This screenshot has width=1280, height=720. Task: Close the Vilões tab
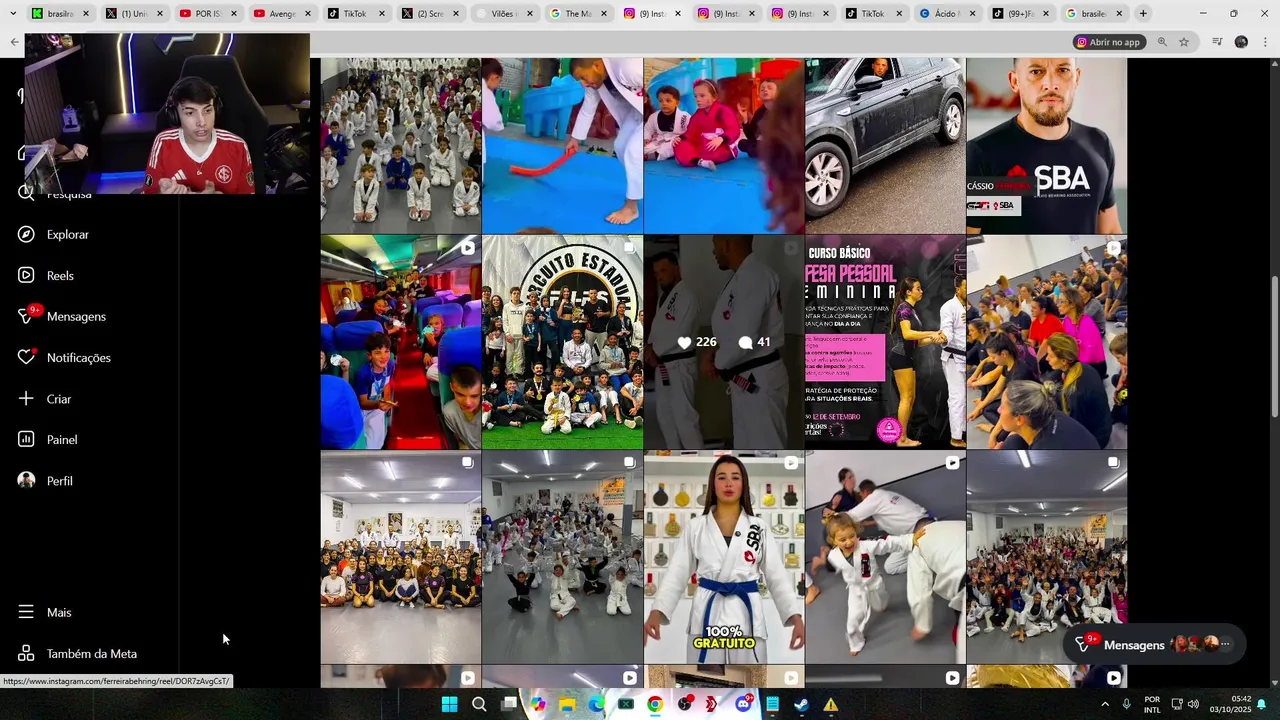pyautogui.click(x=530, y=14)
